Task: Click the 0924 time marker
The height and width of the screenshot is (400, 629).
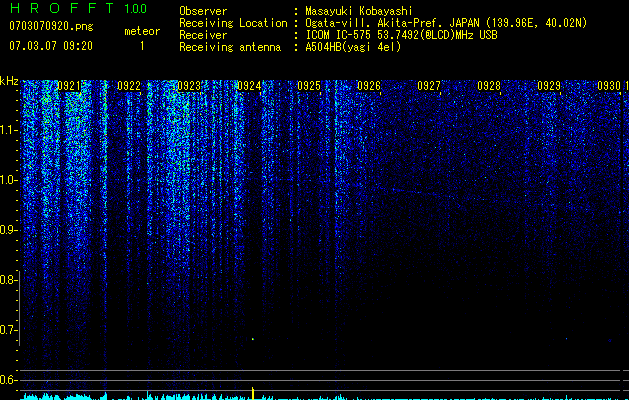Action: tap(249, 86)
